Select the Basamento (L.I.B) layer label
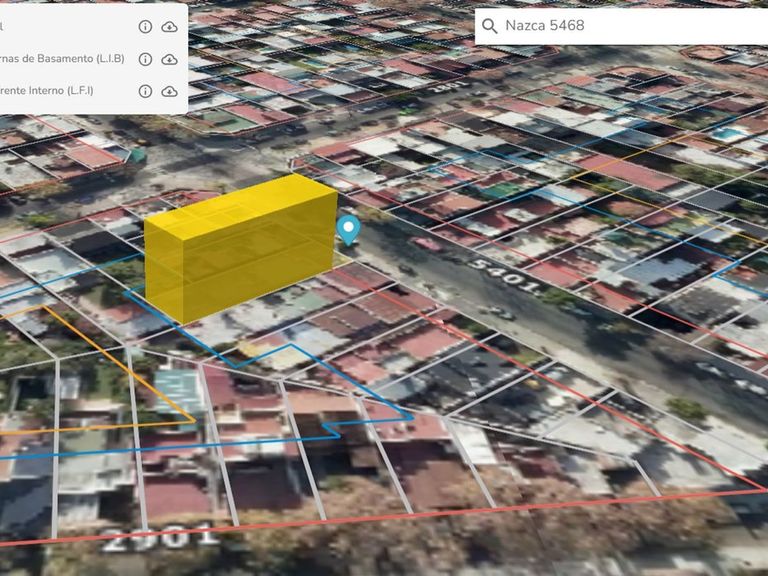The height and width of the screenshot is (576, 768). (x=60, y=59)
